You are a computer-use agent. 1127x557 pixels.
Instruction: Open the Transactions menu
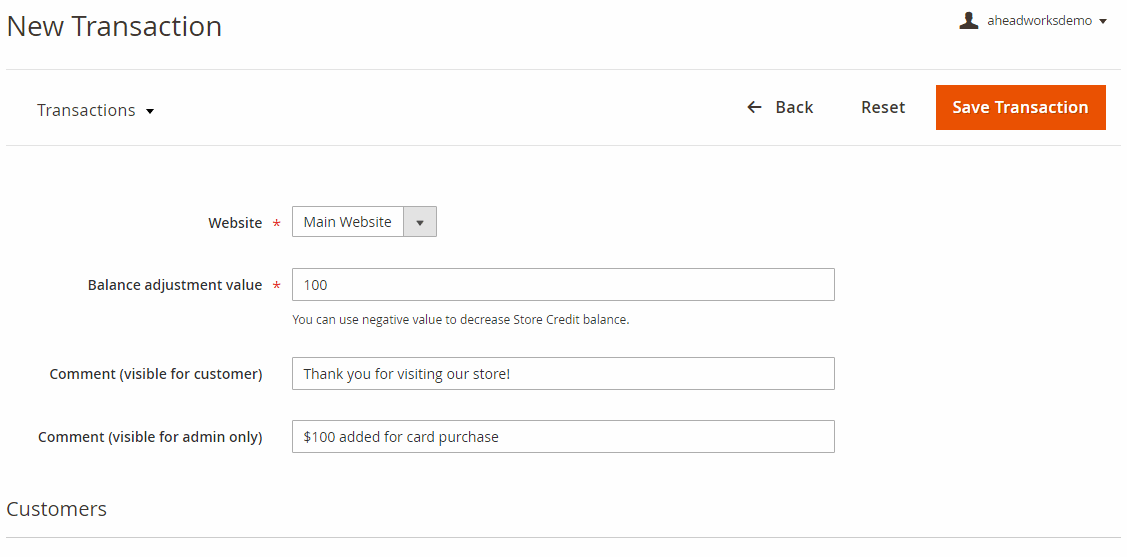pos(86,110)
